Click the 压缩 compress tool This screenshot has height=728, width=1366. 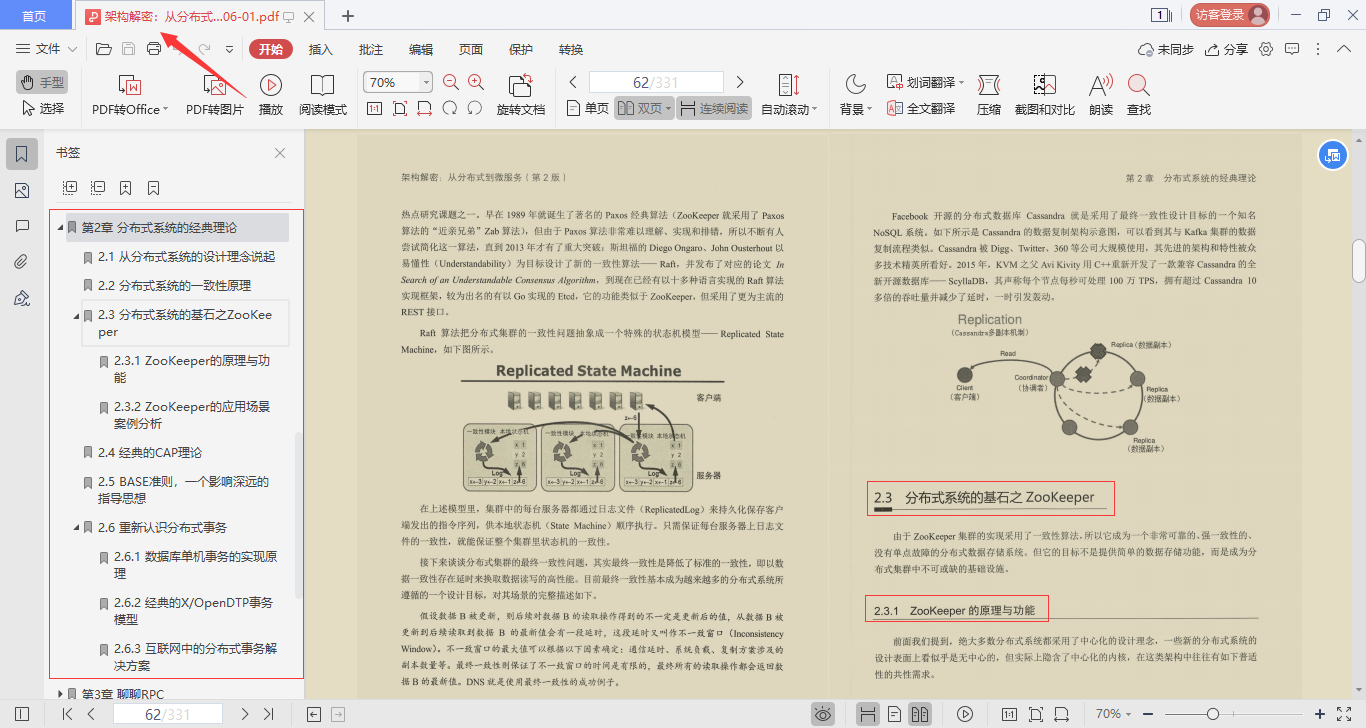pos(989,96)
